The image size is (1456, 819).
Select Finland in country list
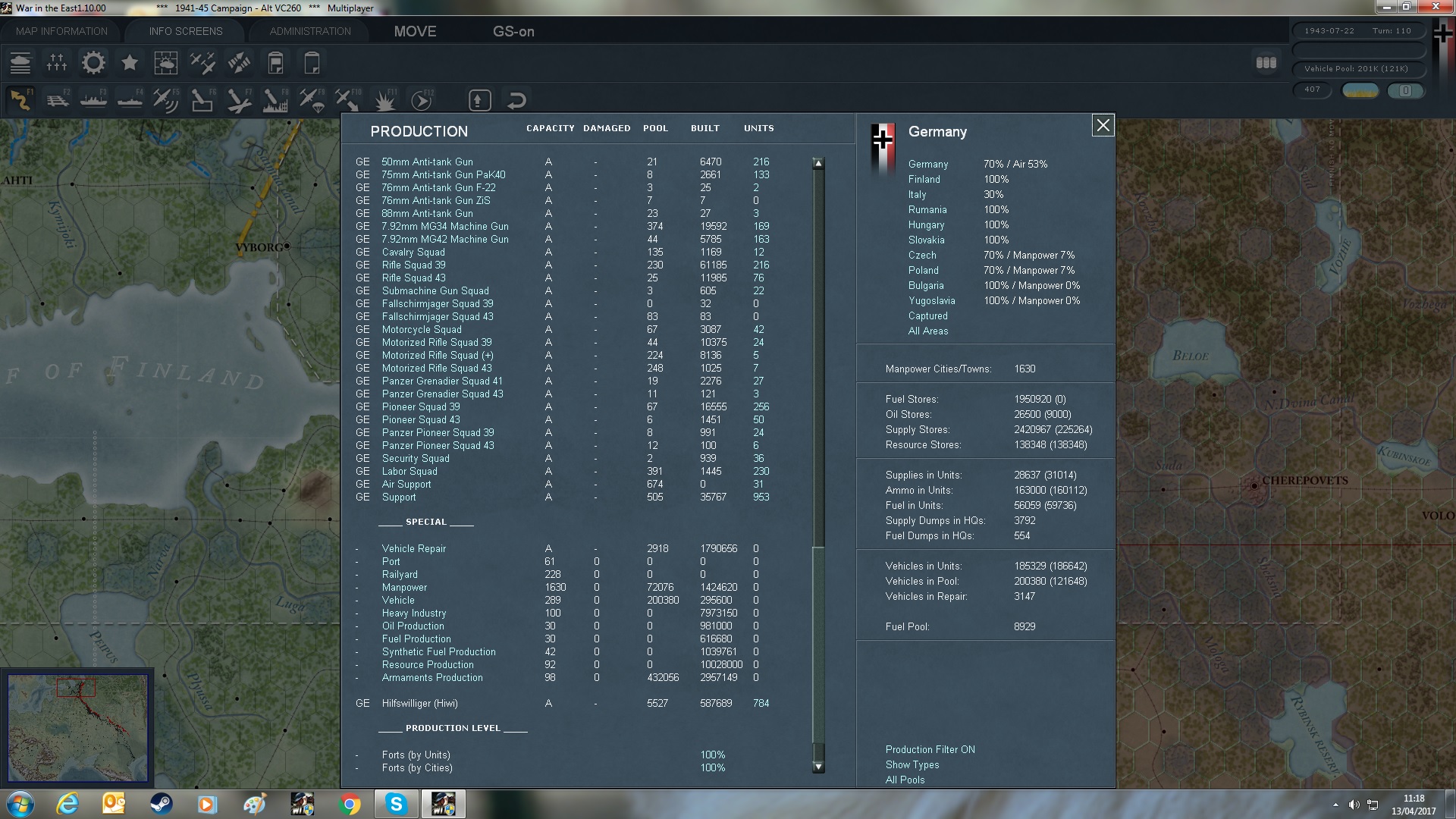924,179
